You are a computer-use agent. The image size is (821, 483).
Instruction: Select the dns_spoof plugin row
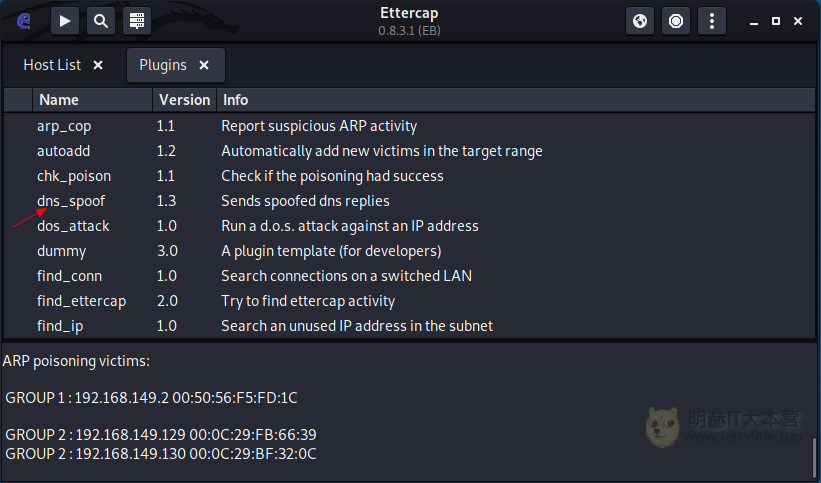pyautogui.click(x=409, y=201)
